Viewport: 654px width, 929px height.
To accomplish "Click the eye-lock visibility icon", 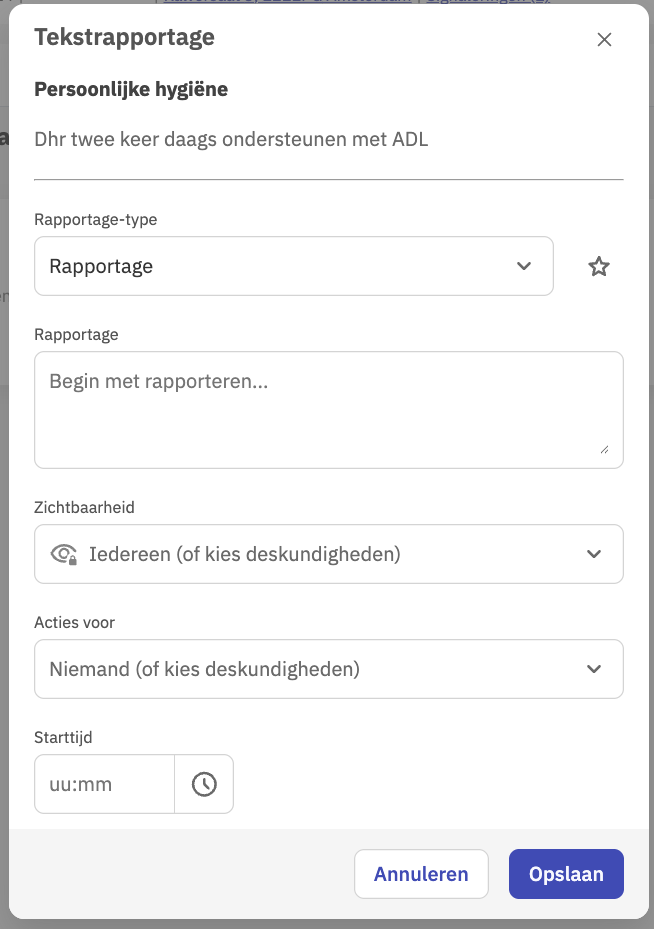I will 64,554.
